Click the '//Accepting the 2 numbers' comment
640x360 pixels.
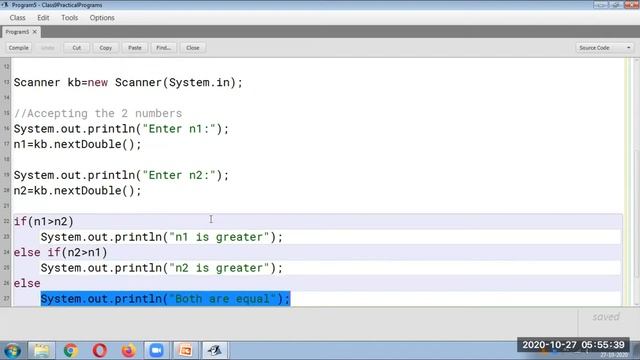(x=98, y=113)
